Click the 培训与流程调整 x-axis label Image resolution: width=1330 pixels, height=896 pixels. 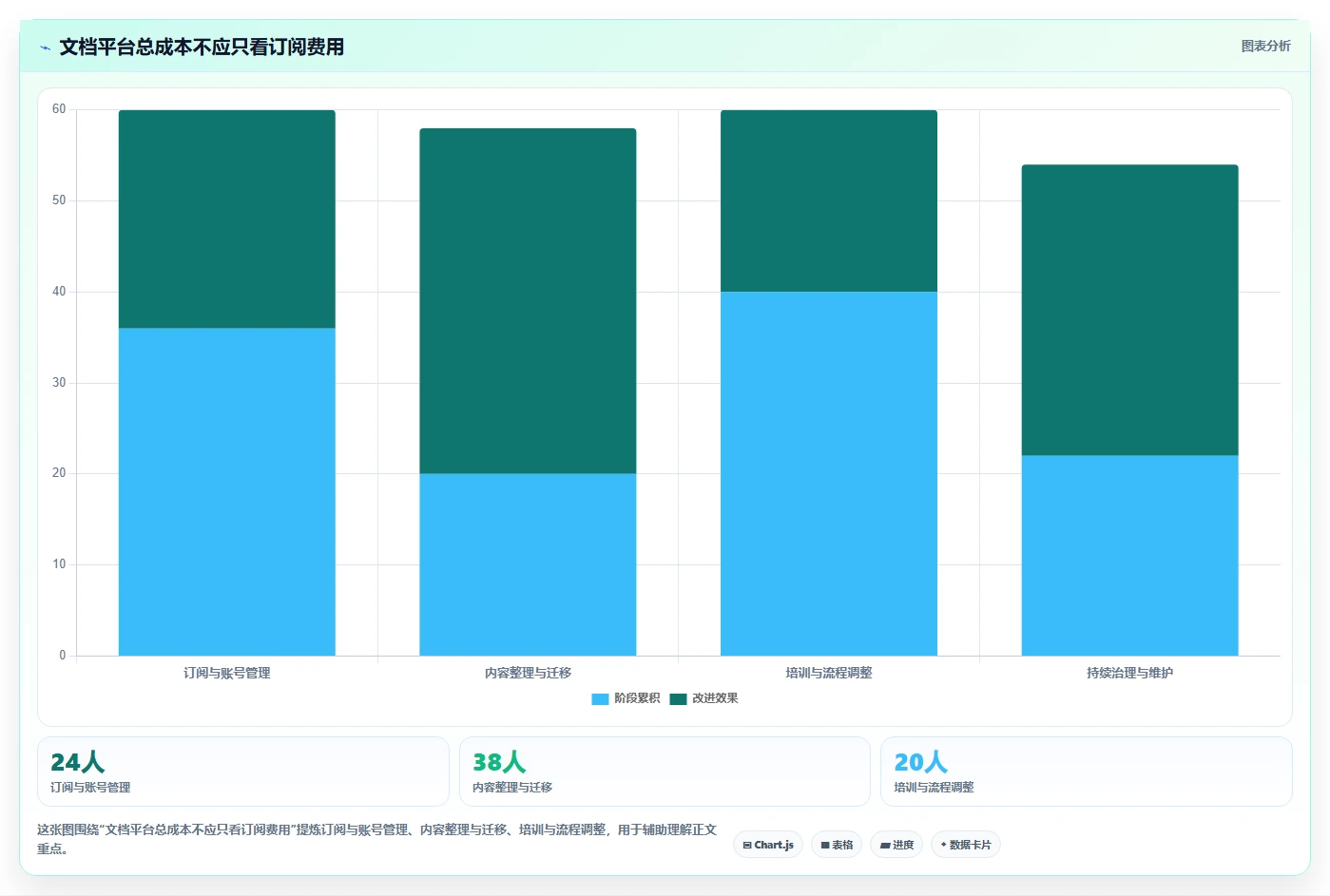click(x=829, y=673)
